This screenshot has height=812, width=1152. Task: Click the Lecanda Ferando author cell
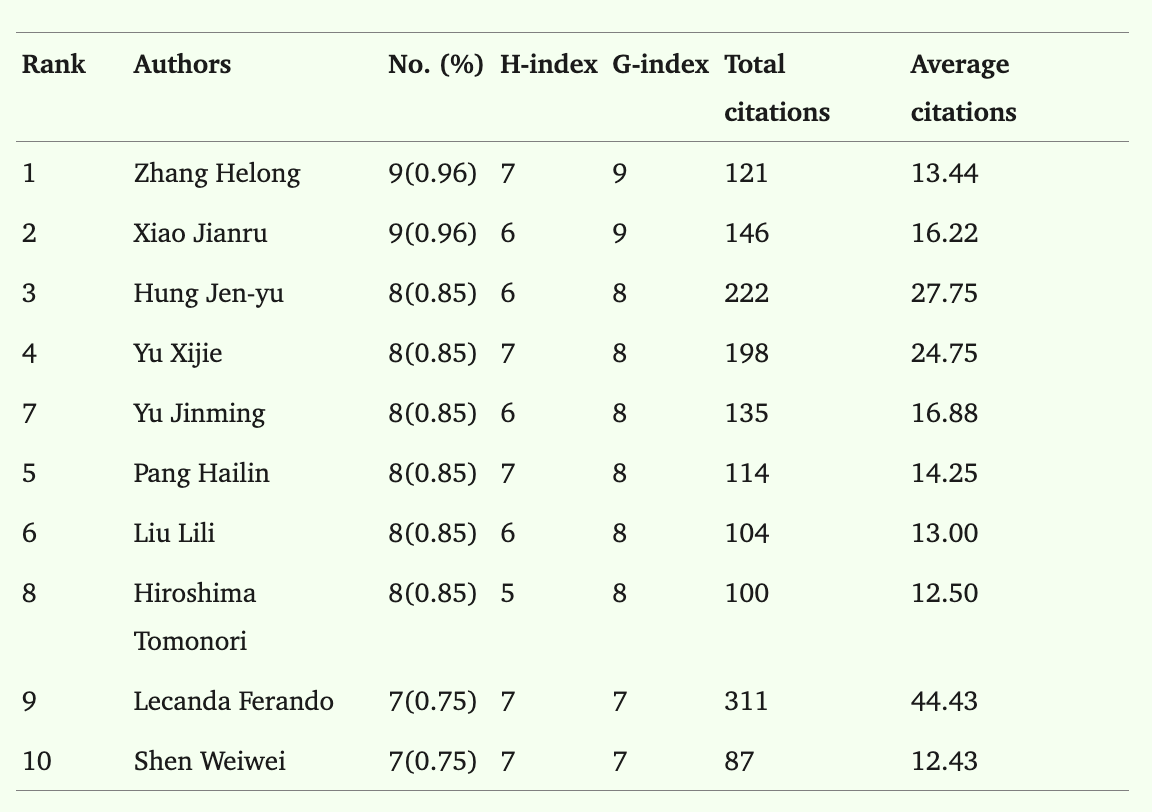[x=234, y=701]
